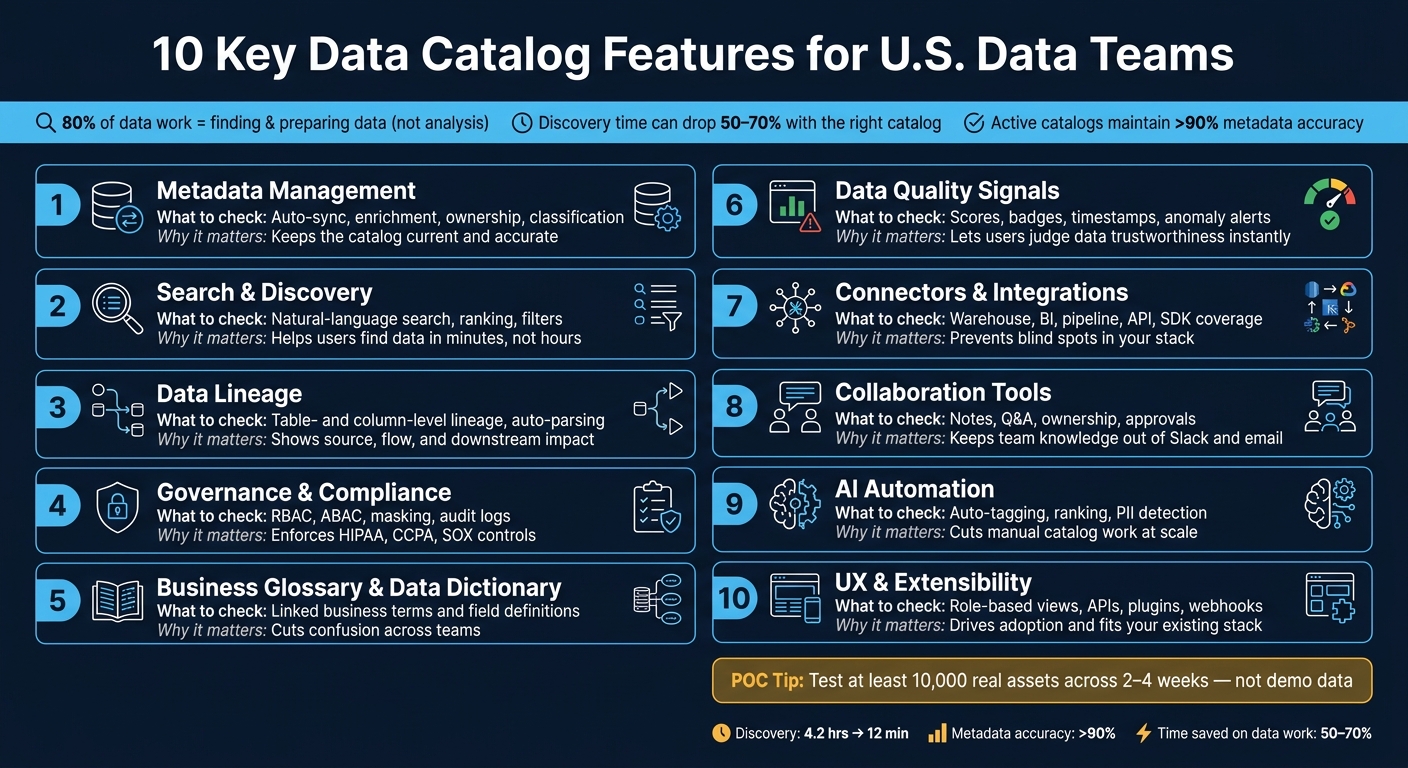Click the Connectors & Integrations heading

coord(981,292)
